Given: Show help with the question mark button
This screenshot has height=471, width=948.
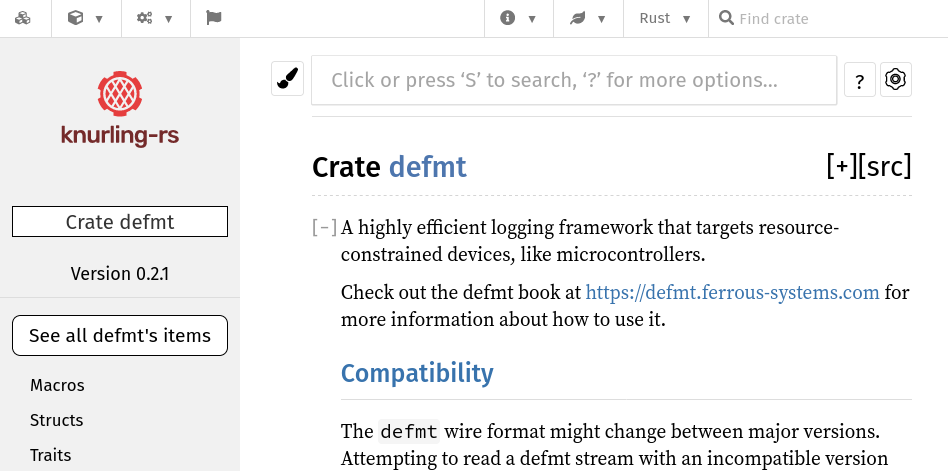Looking at the screenshot, I should coord(860,80).
